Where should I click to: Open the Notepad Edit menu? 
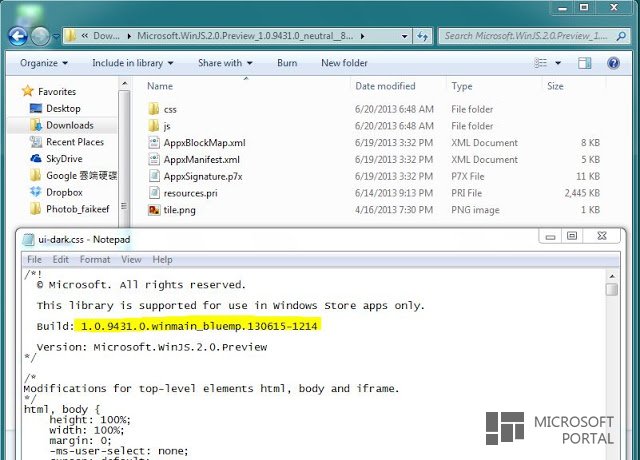(60, 260)
